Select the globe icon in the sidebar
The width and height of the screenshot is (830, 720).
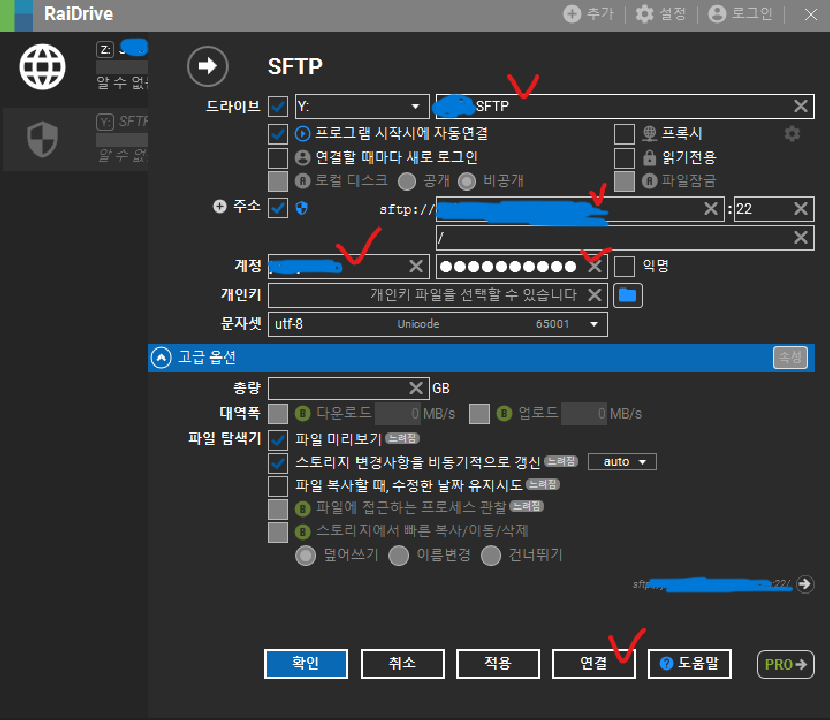(42, 67)
